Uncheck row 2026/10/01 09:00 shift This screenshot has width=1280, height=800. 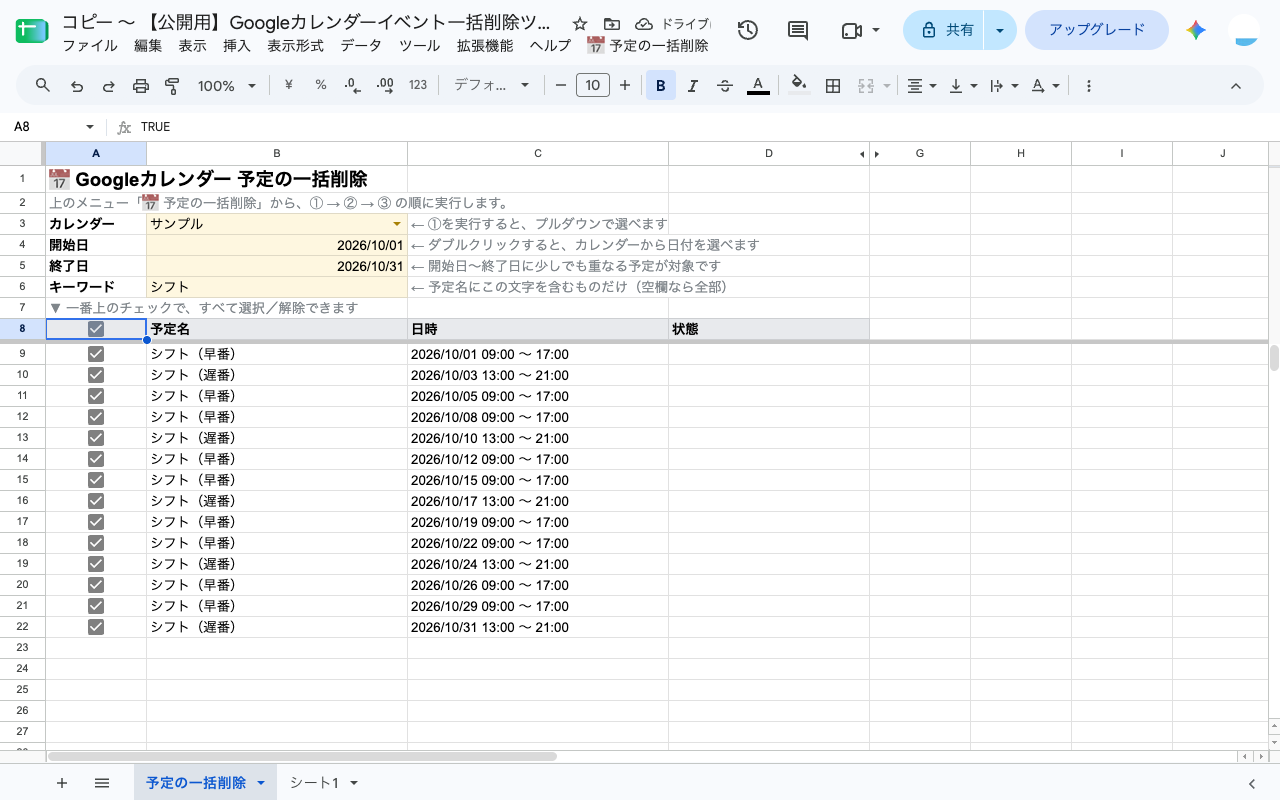96,354
